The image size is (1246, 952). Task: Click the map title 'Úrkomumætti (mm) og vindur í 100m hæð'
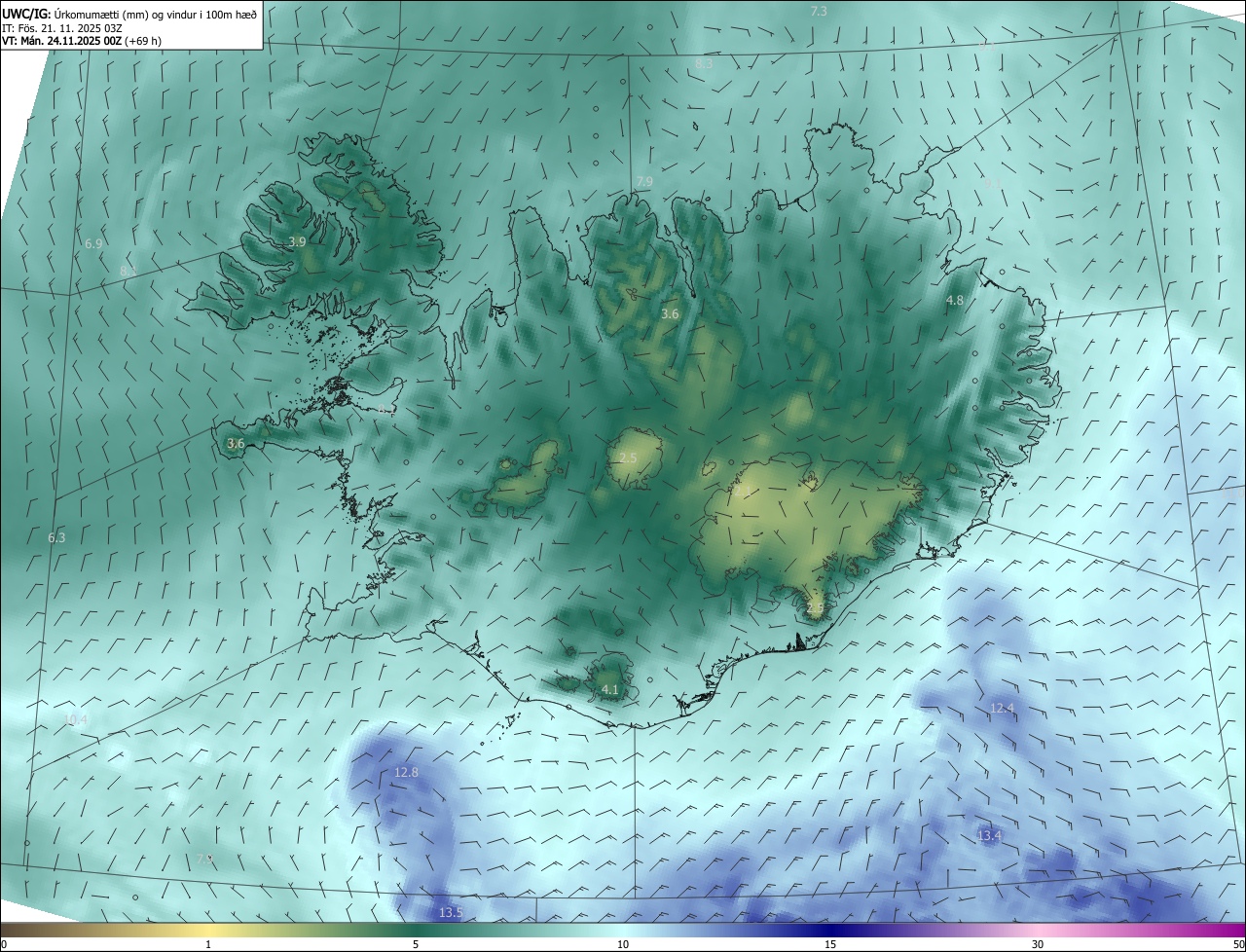click(155, 15)
